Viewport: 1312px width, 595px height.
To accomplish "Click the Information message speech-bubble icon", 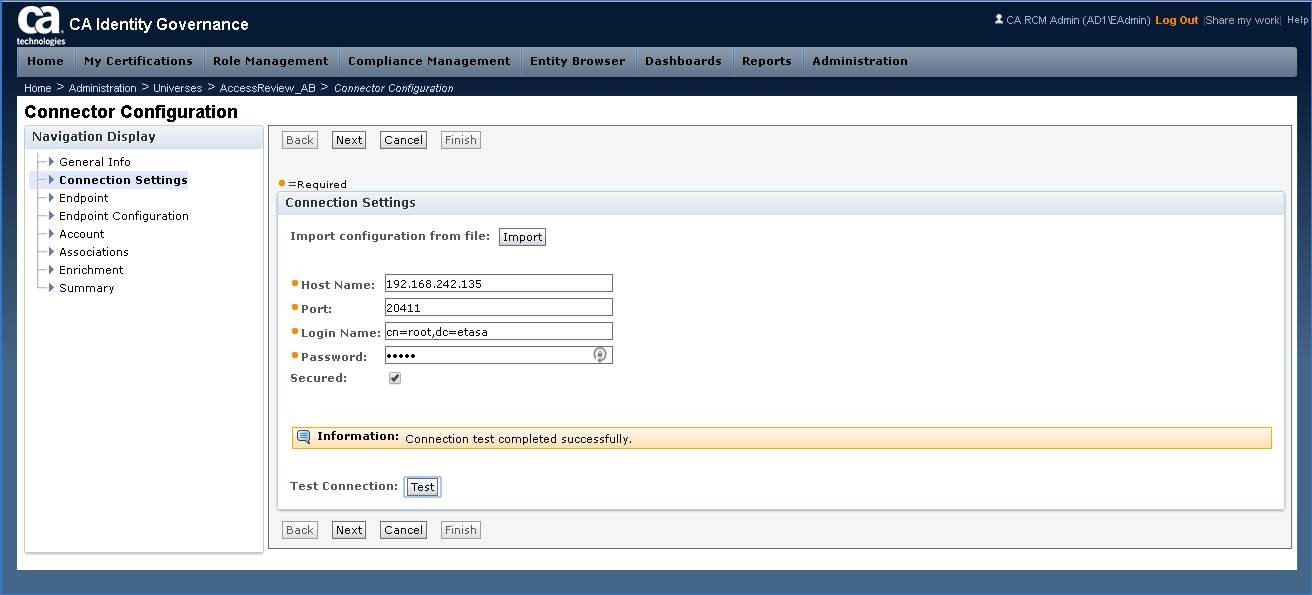I will [x=304, y=437].
